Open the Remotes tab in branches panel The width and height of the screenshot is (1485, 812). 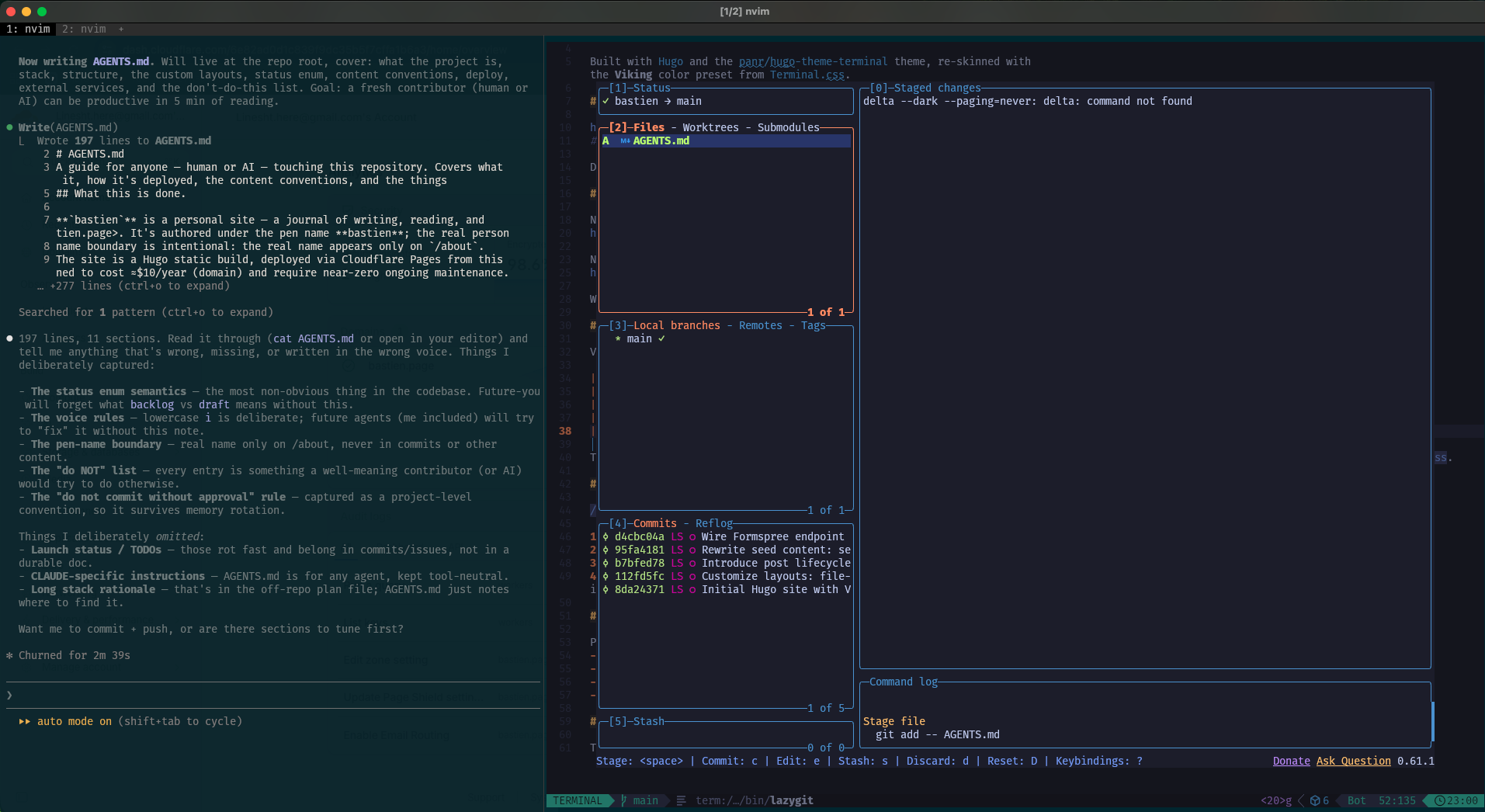760,325
